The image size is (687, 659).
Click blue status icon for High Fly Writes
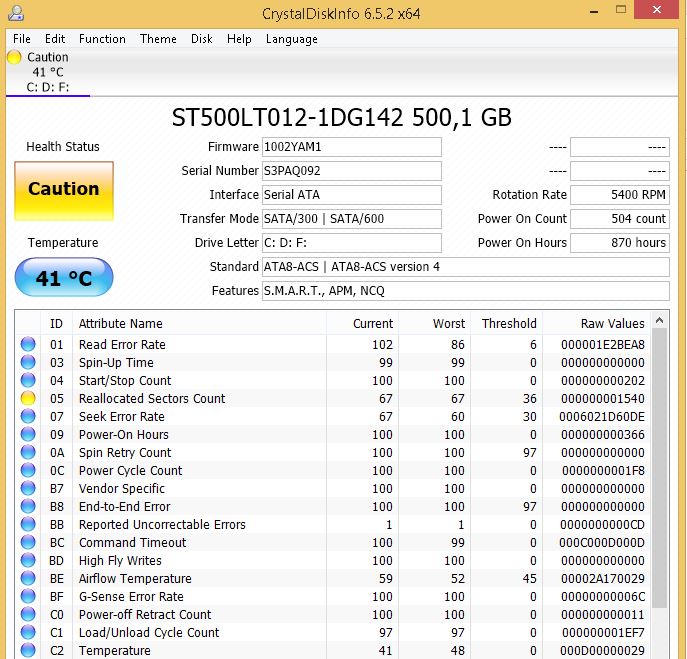point(28,560)
